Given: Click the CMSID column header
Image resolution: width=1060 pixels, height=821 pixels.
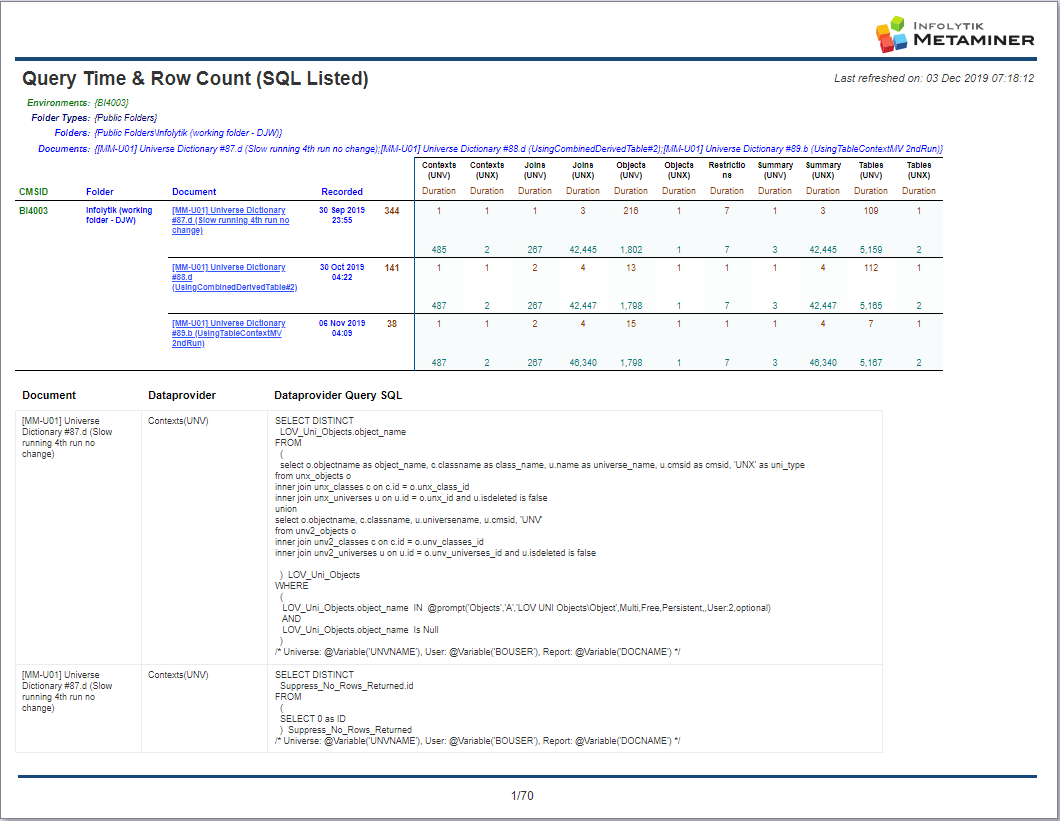Looking at the screenshot, I should (33, 192).
